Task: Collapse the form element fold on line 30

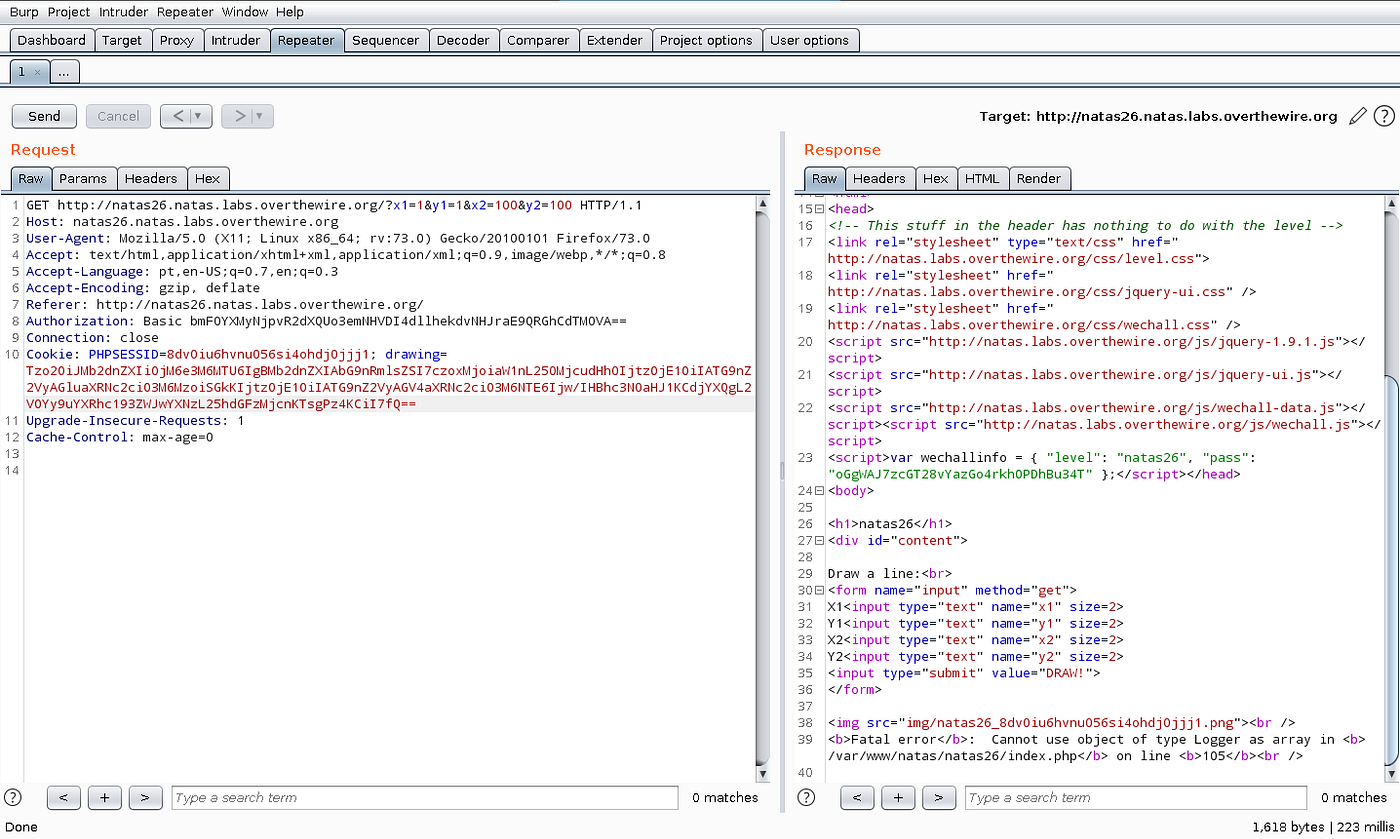Action: (819, 590)
